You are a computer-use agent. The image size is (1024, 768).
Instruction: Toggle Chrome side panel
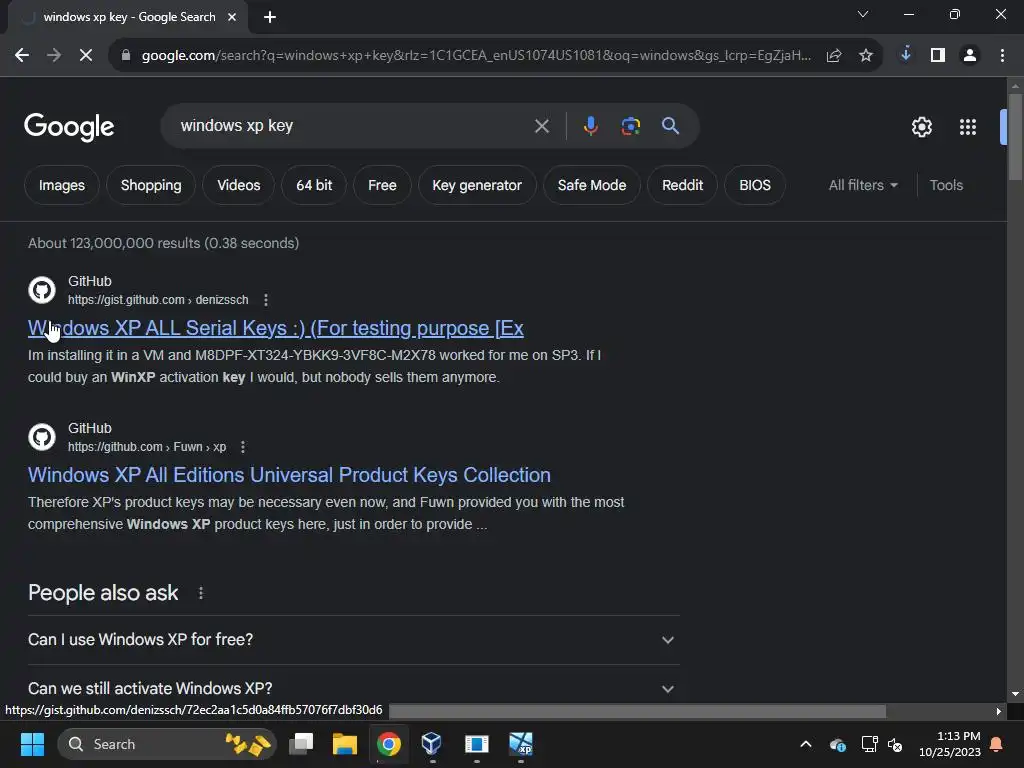938,56
